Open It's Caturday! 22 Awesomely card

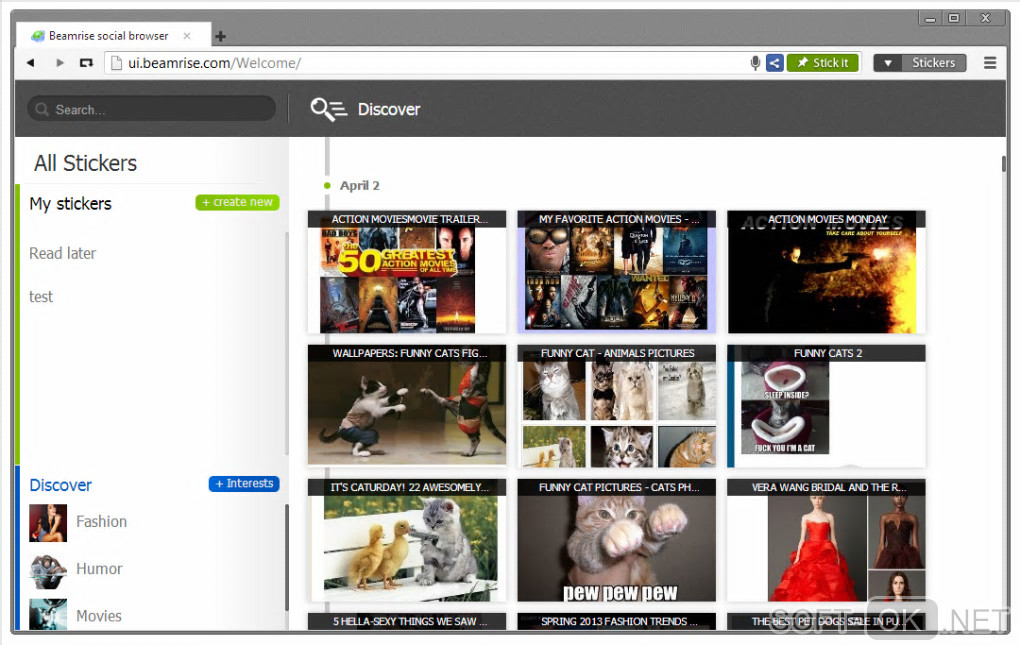[x=407, y=540]
